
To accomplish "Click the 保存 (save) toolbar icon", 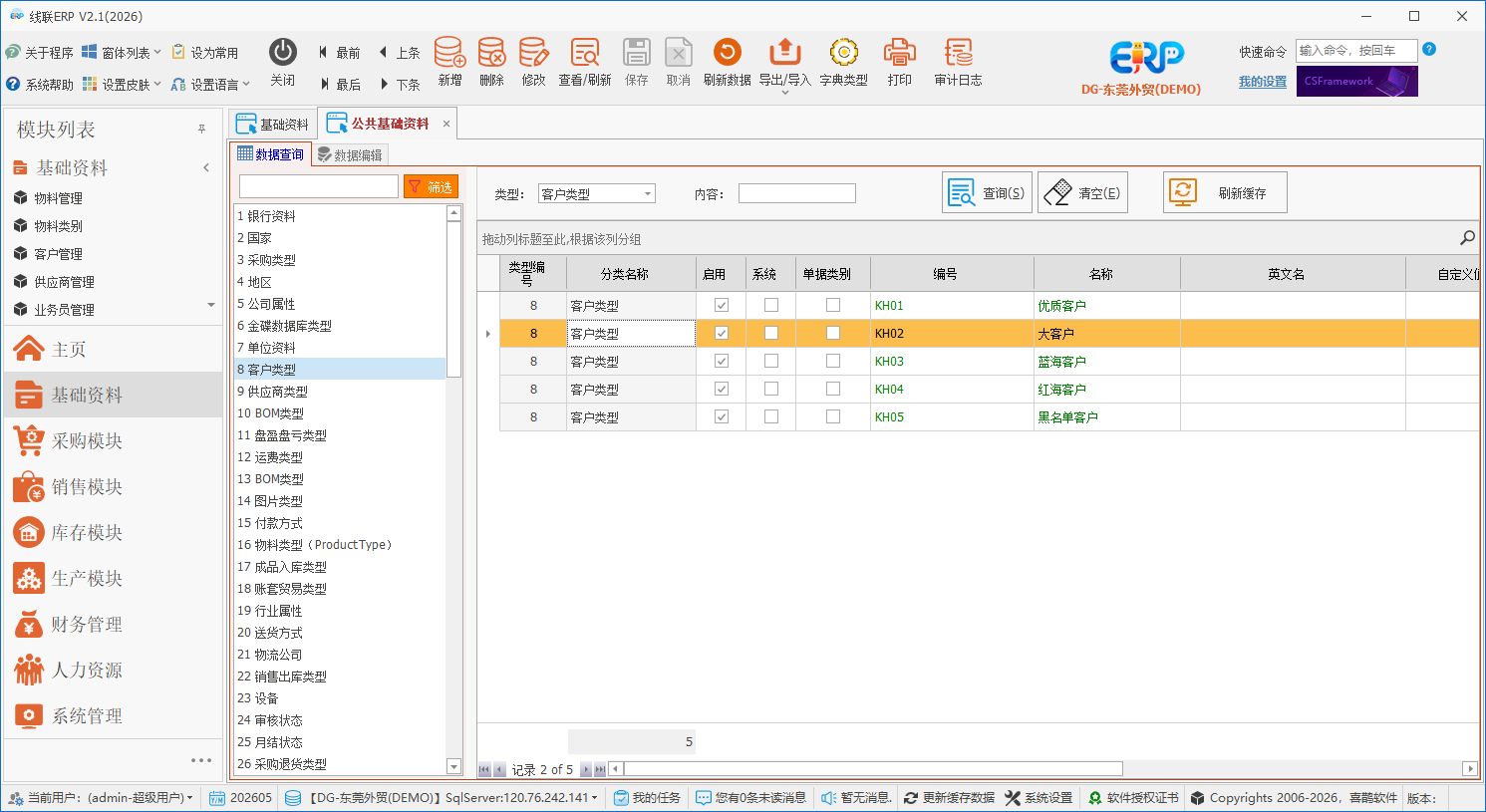I will coord(637,62).
